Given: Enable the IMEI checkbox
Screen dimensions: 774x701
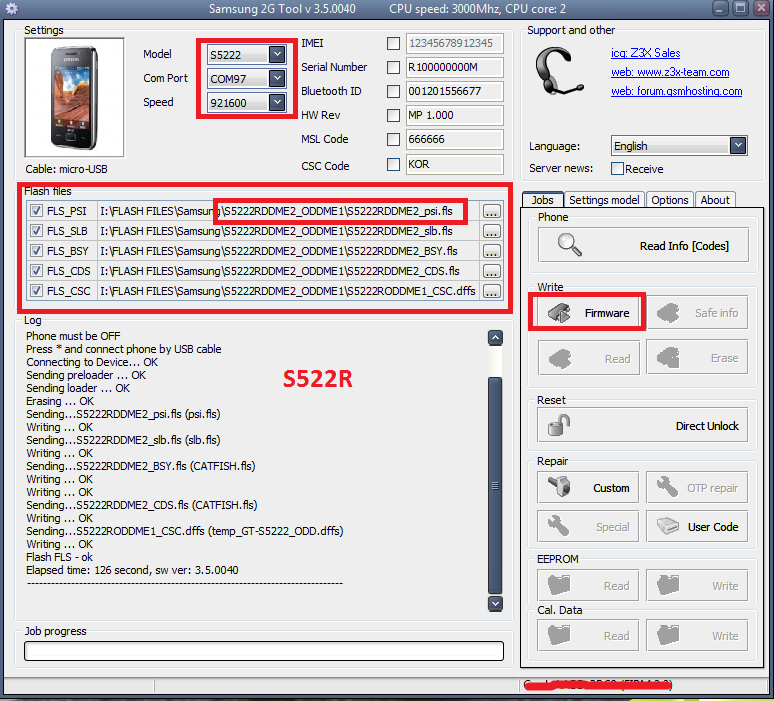Looking at the screenshot, I should coord(393,43).
